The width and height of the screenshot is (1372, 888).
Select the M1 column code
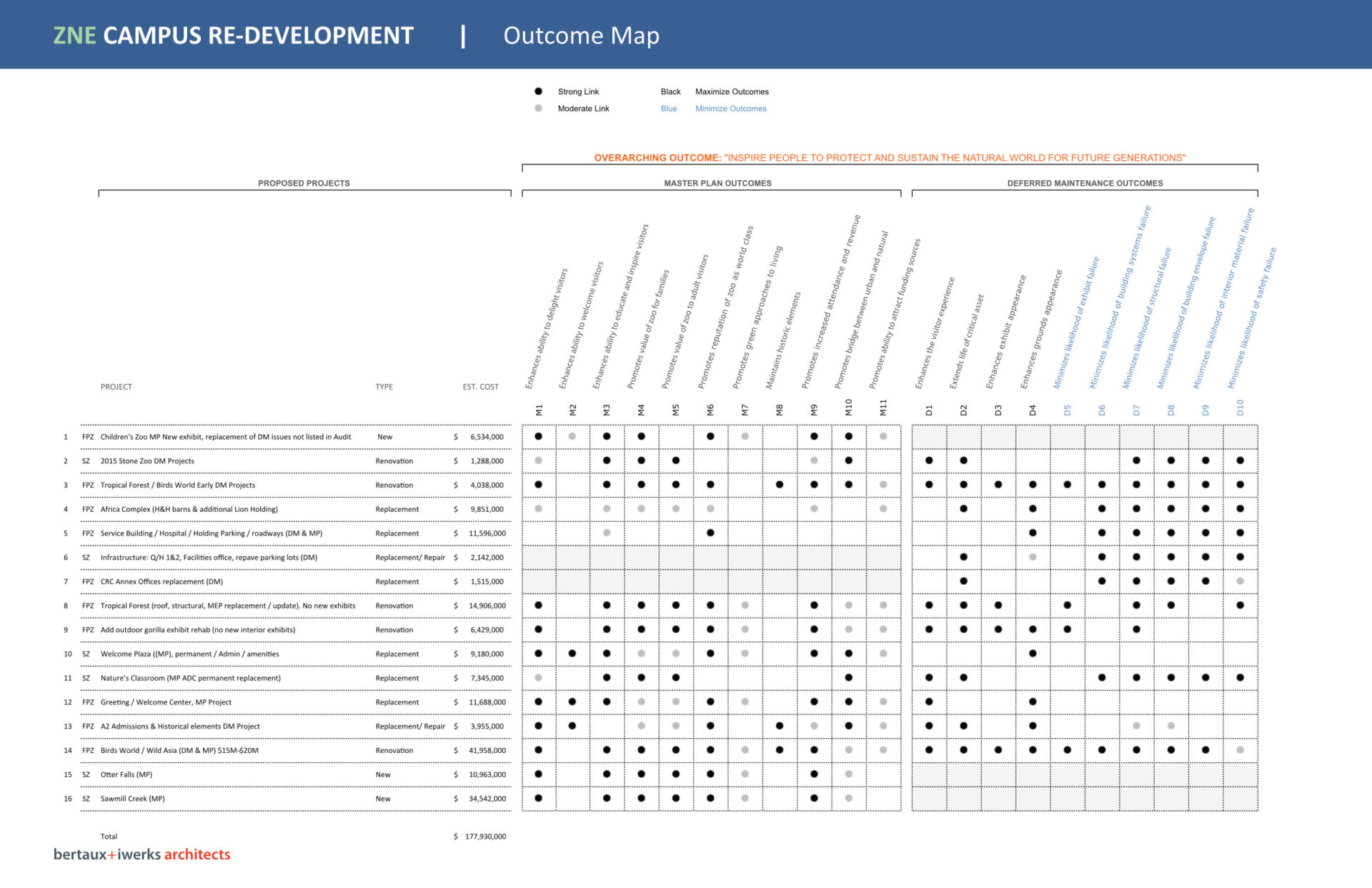coord(539,410)
